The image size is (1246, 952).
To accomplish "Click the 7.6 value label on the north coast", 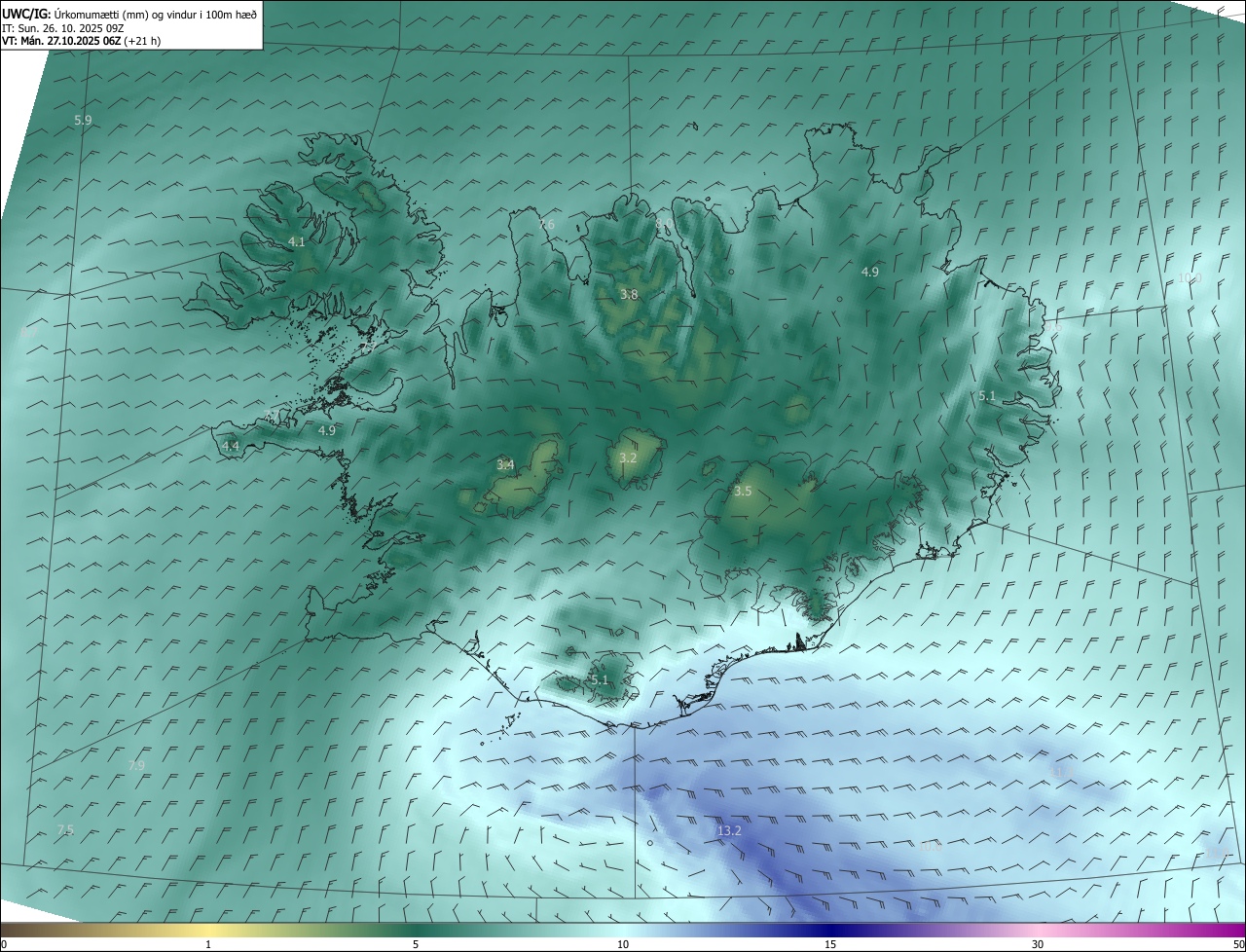I will click(x=546, y=224).
